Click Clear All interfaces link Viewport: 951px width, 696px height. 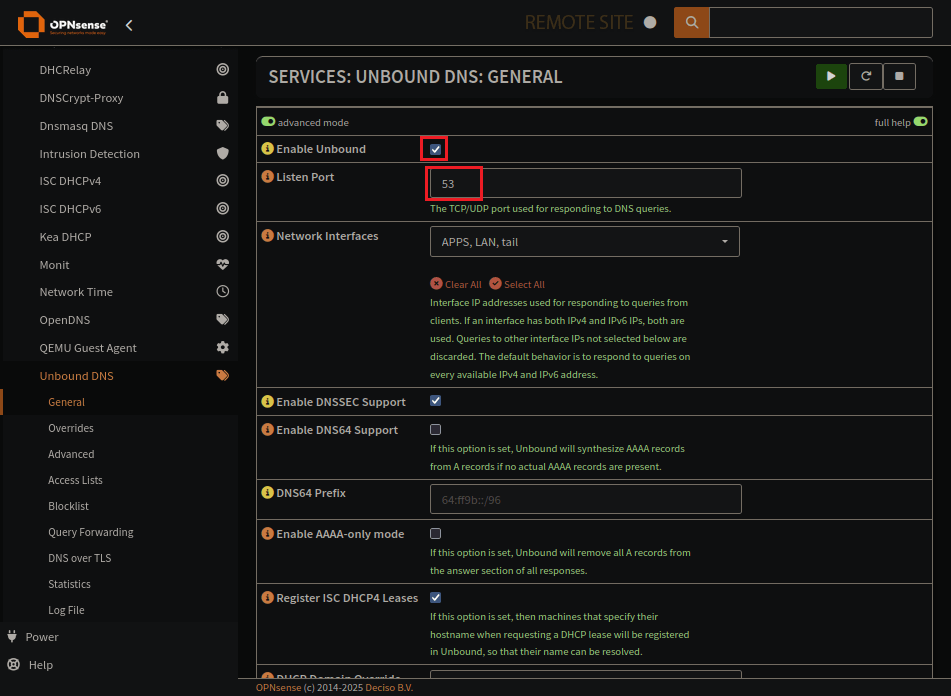456,284
